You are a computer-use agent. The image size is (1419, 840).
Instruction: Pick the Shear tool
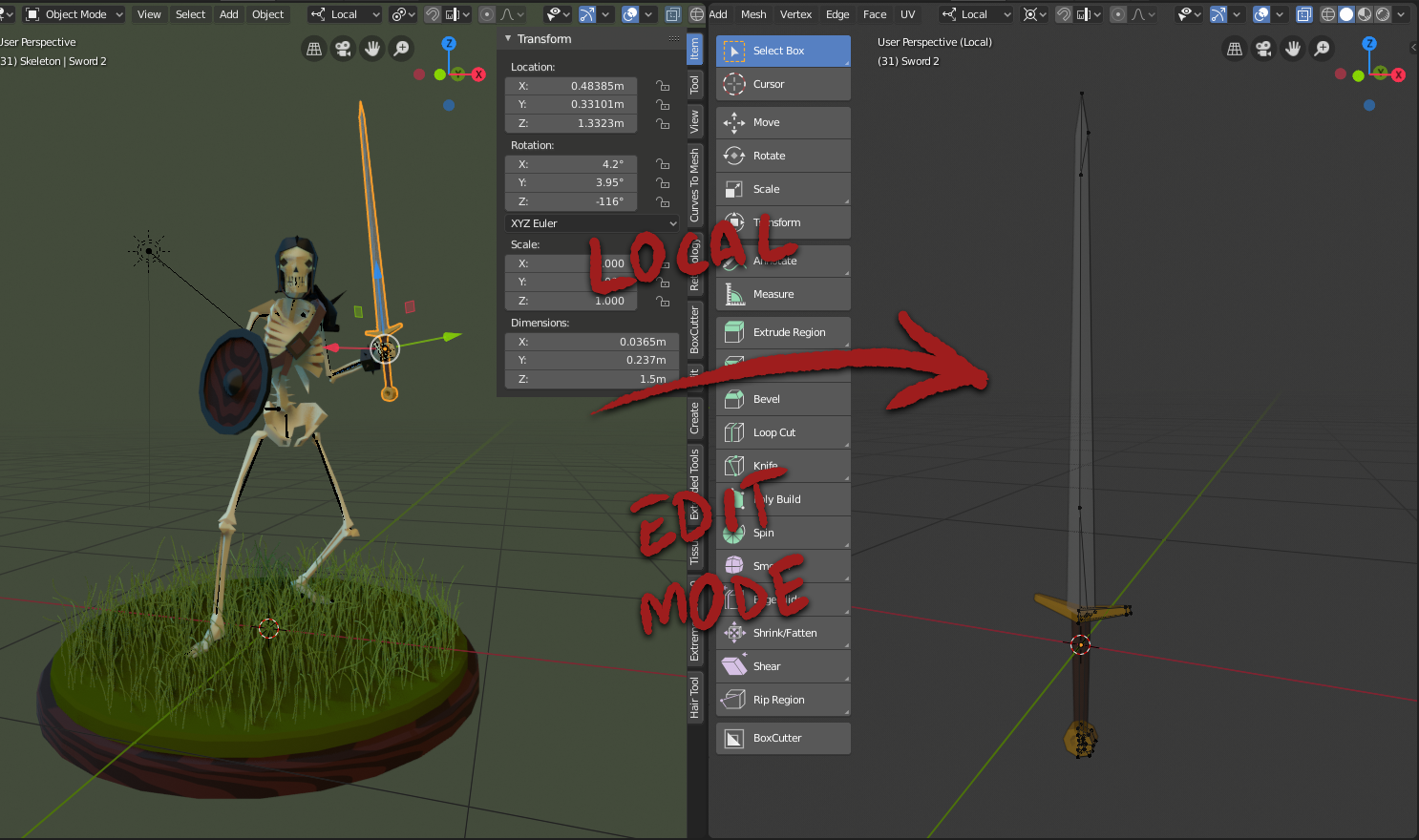coord(783,666)
